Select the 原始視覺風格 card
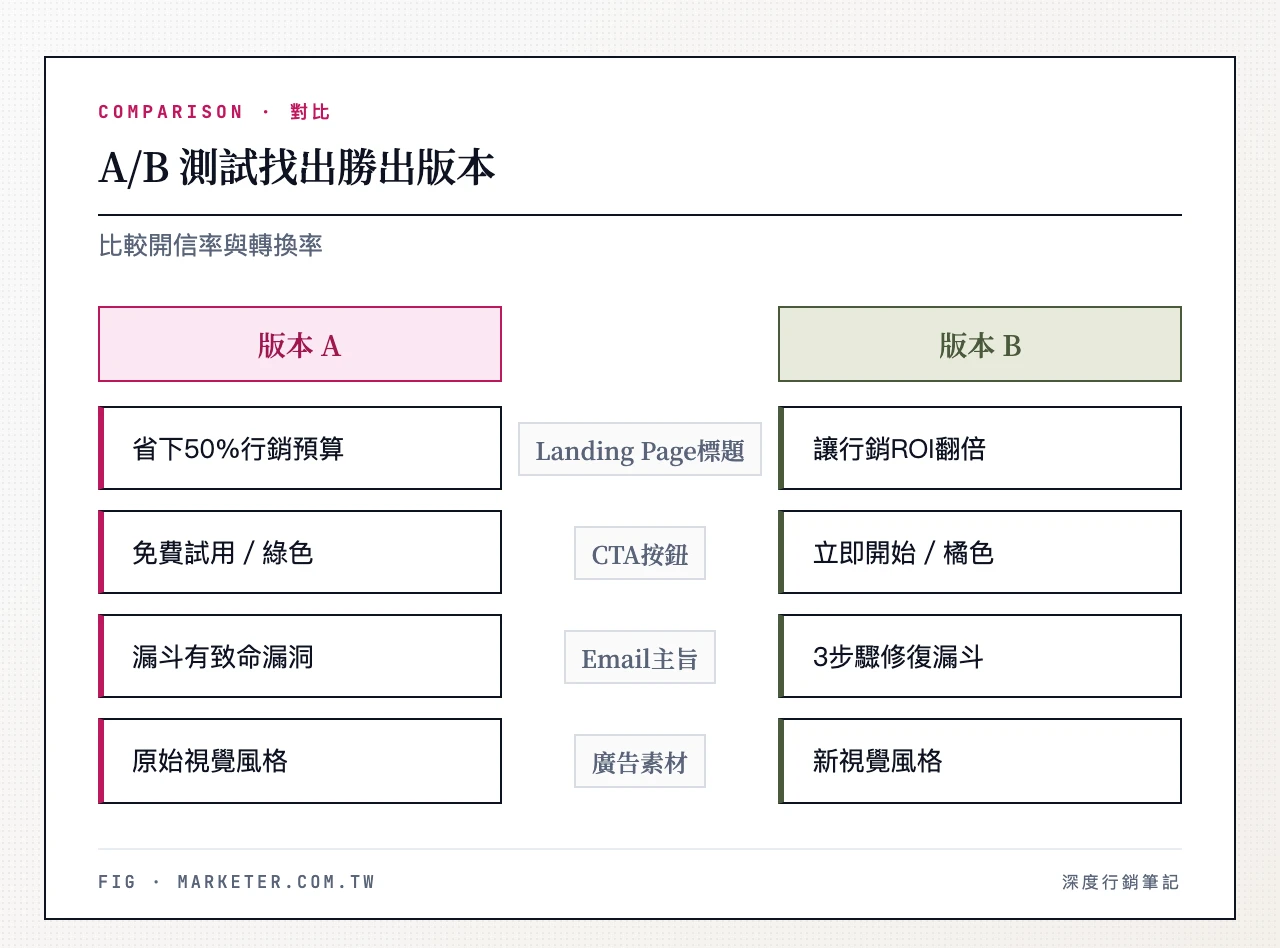This screenshot has height=948, width=1280. click(x=300, y=760)
